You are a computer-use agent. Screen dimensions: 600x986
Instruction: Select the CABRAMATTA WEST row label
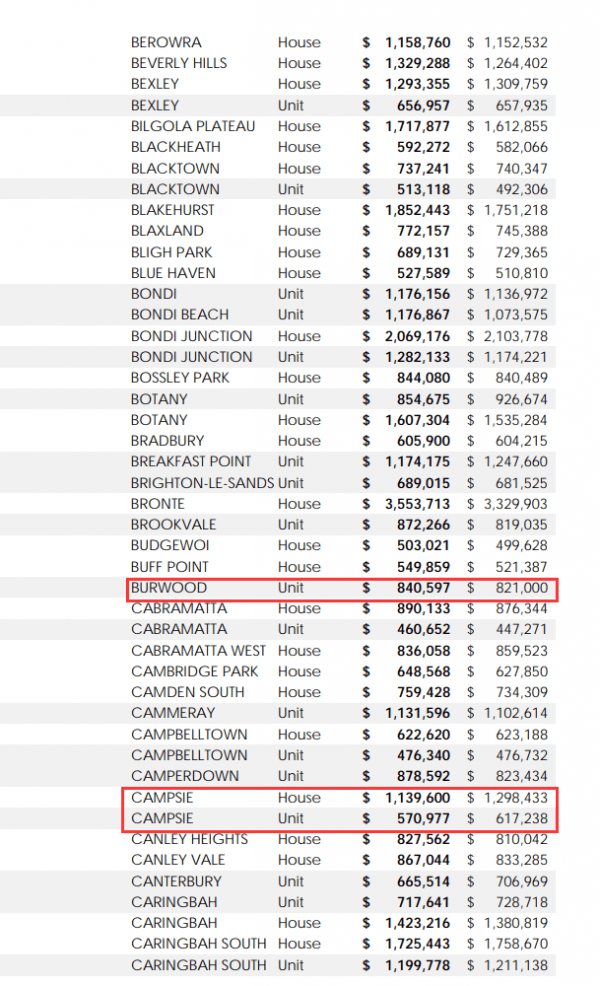coord(199,651)
